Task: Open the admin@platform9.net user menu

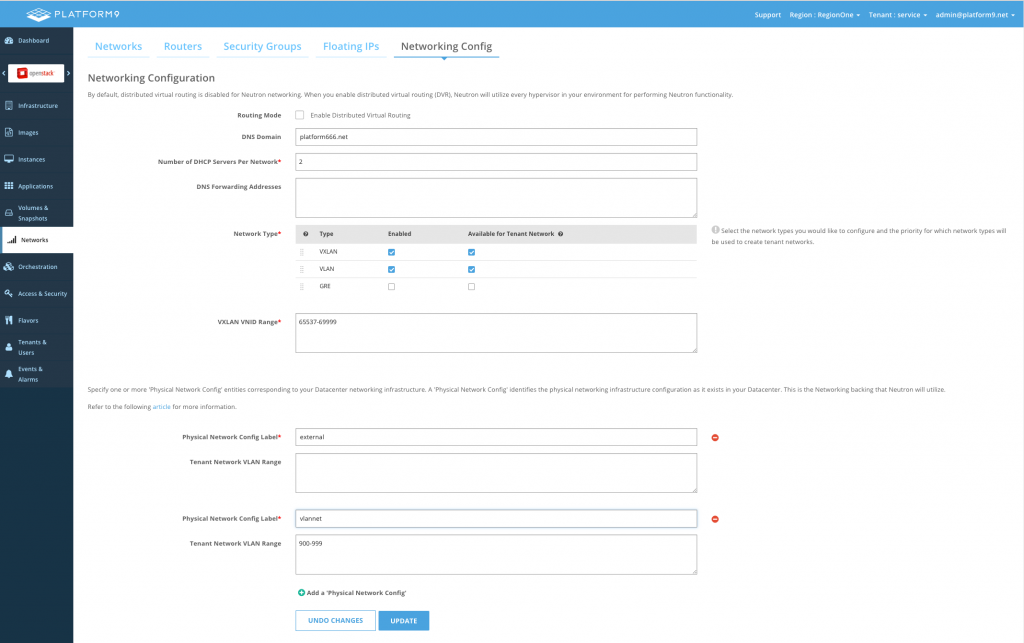Action: click(976, 15)
